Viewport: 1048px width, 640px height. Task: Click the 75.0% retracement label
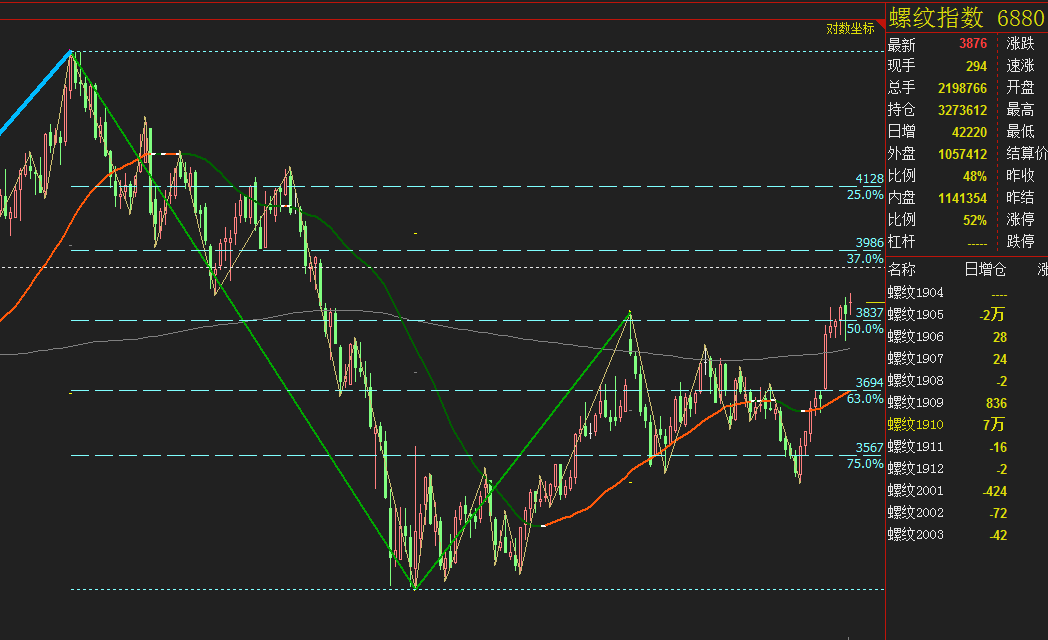point(865,464)
